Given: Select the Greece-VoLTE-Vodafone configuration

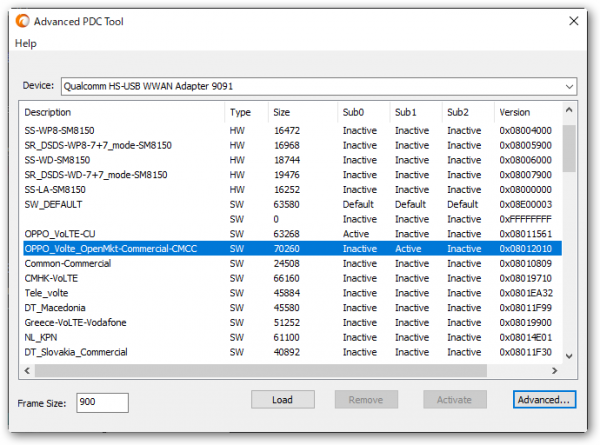Looking at the screenshot, I should tap(292, 323).
